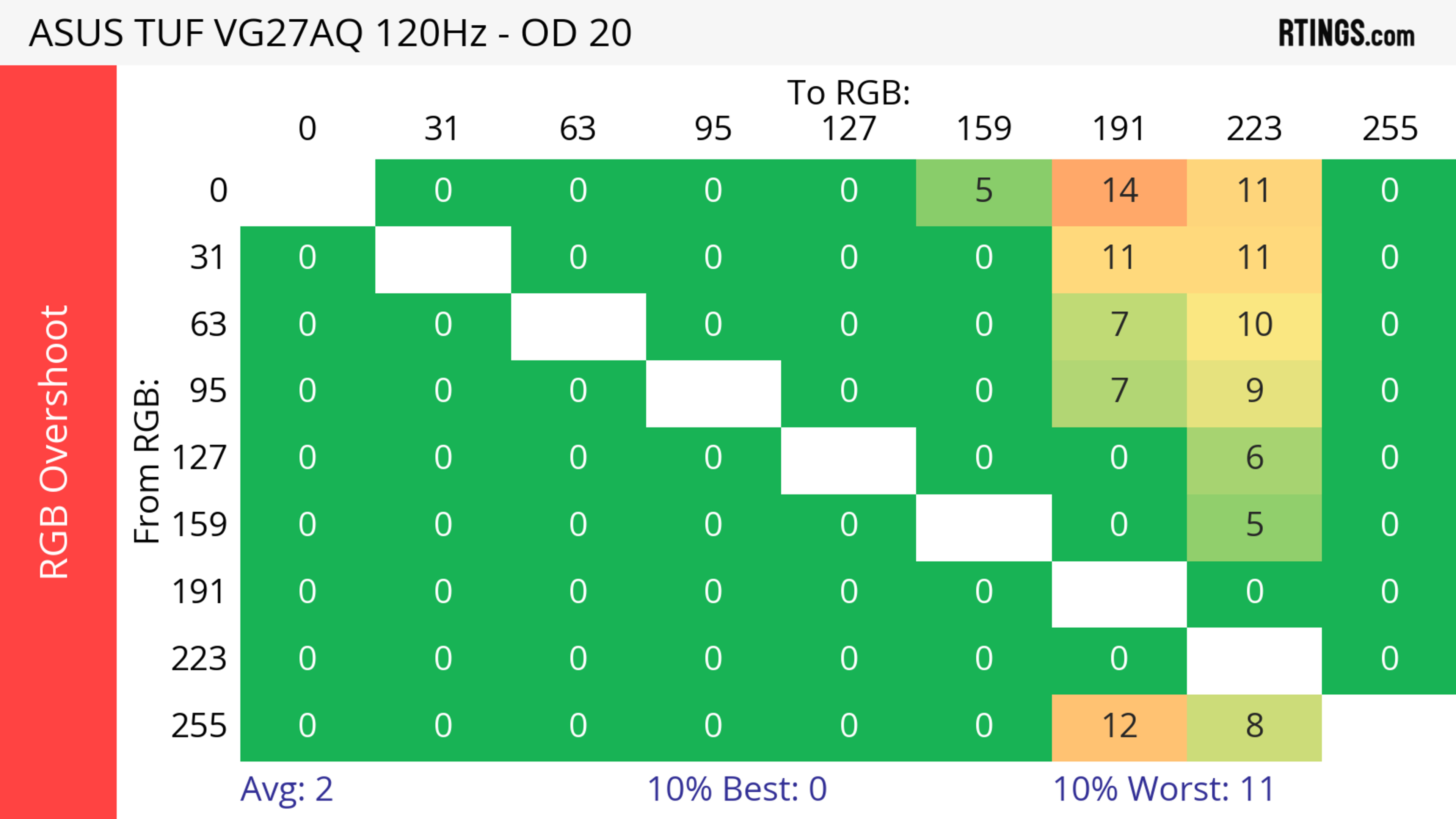Select the 127 column header
Image resolution: width=1456 pixels, height=819 pixels.
point(849,129)
